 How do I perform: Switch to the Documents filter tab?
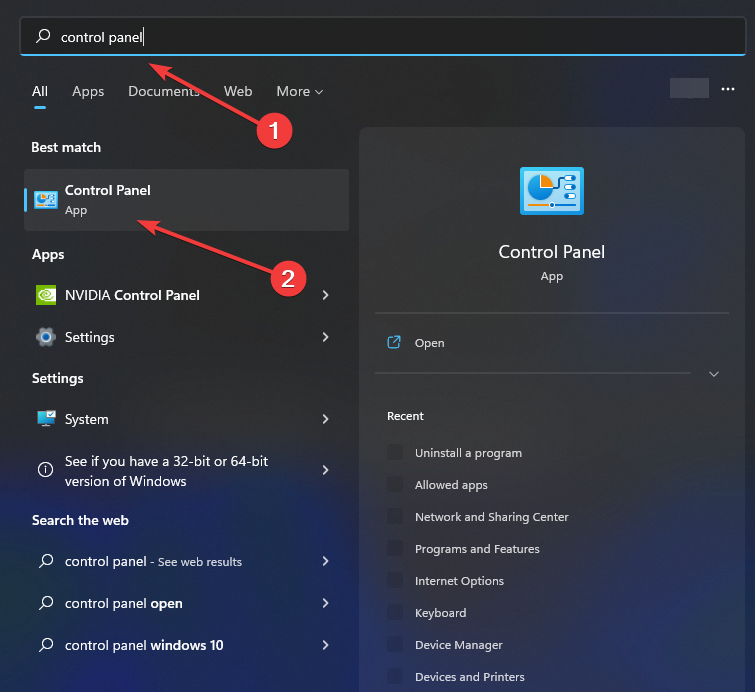[164, 91]
